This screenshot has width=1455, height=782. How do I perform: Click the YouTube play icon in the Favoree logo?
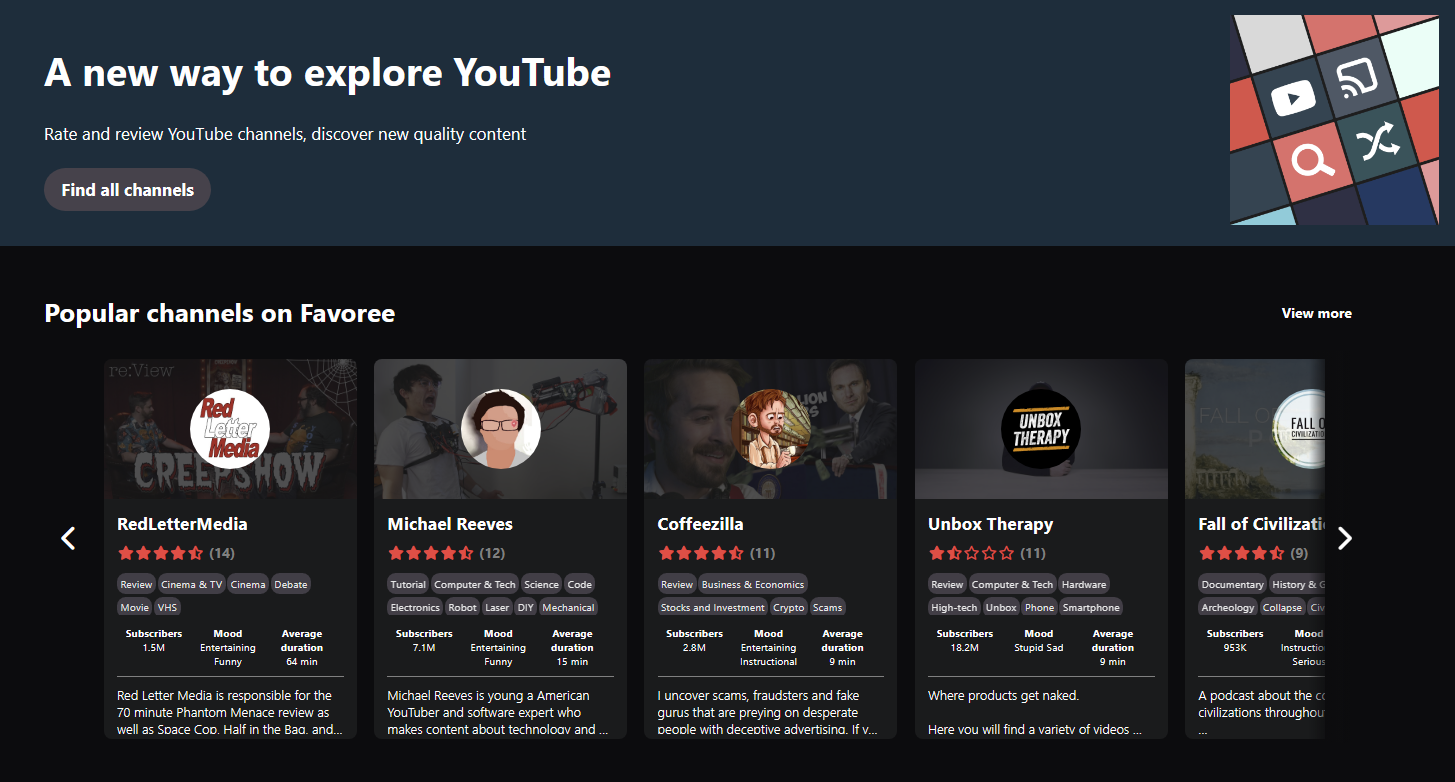click(x=1293, y=97)
